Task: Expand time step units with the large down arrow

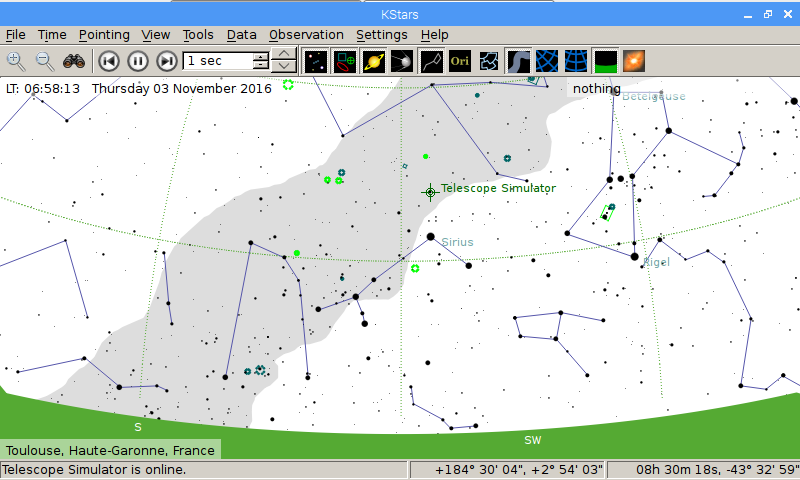Action: pyautogui.click(x=284, y=67)
